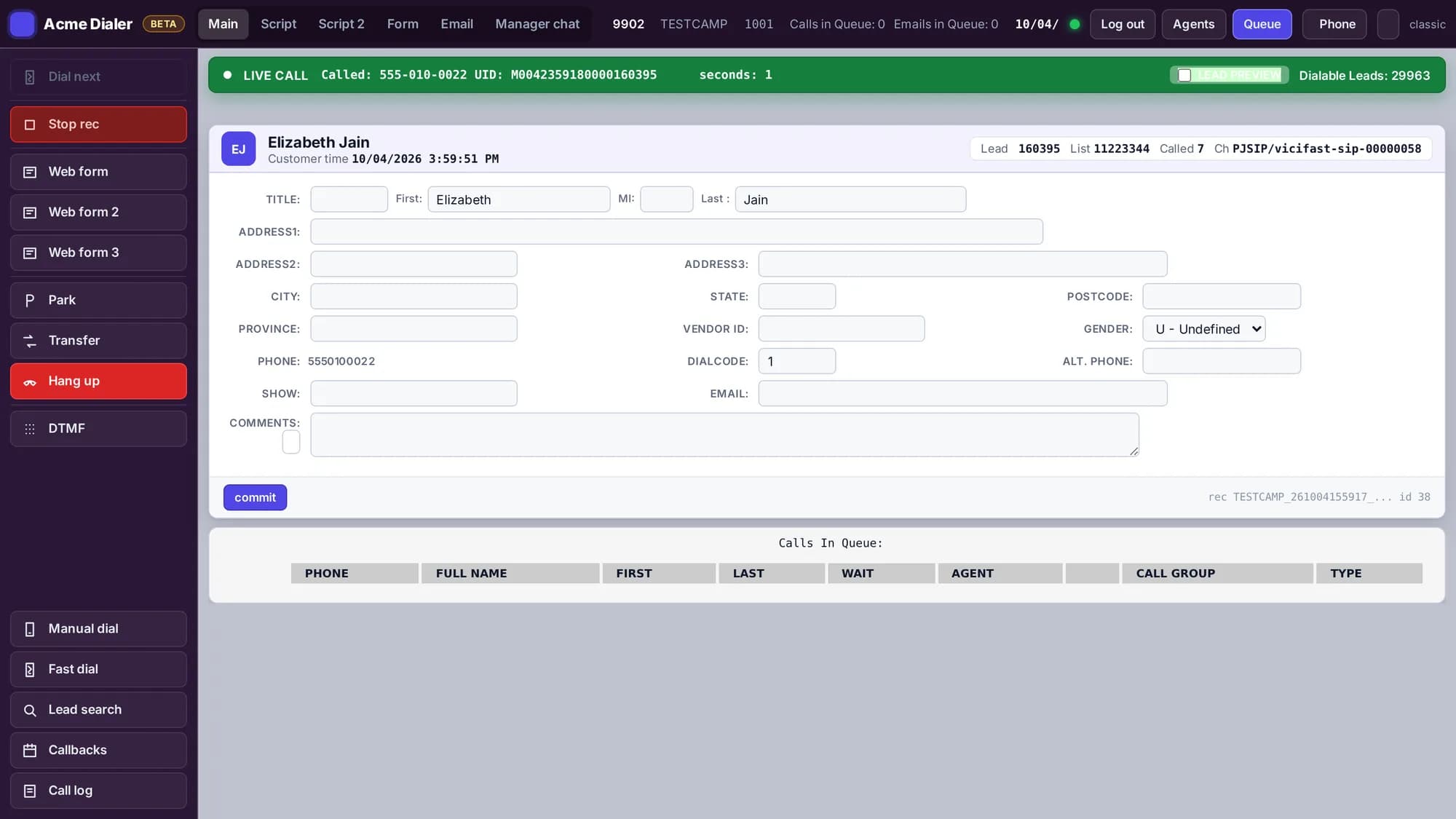Toggle the Lead Preview checkbox

pos(1184,76)
